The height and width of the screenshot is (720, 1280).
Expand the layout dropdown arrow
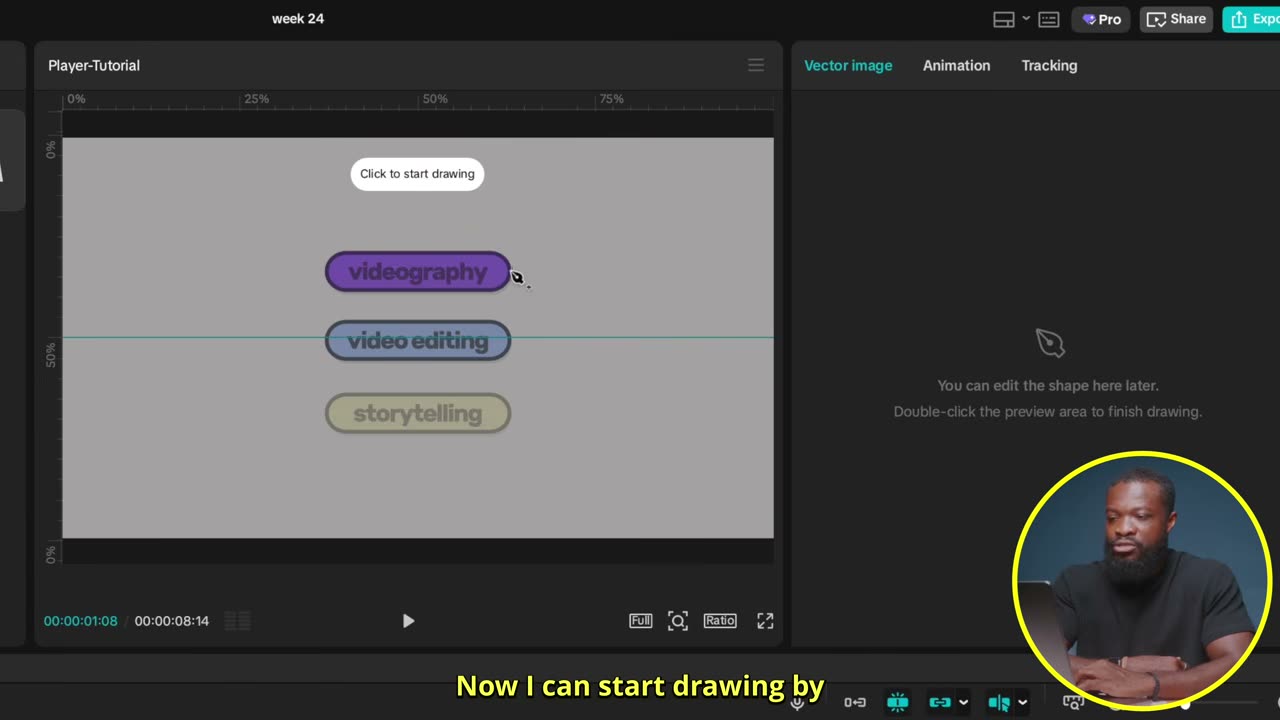point(1026,19)
